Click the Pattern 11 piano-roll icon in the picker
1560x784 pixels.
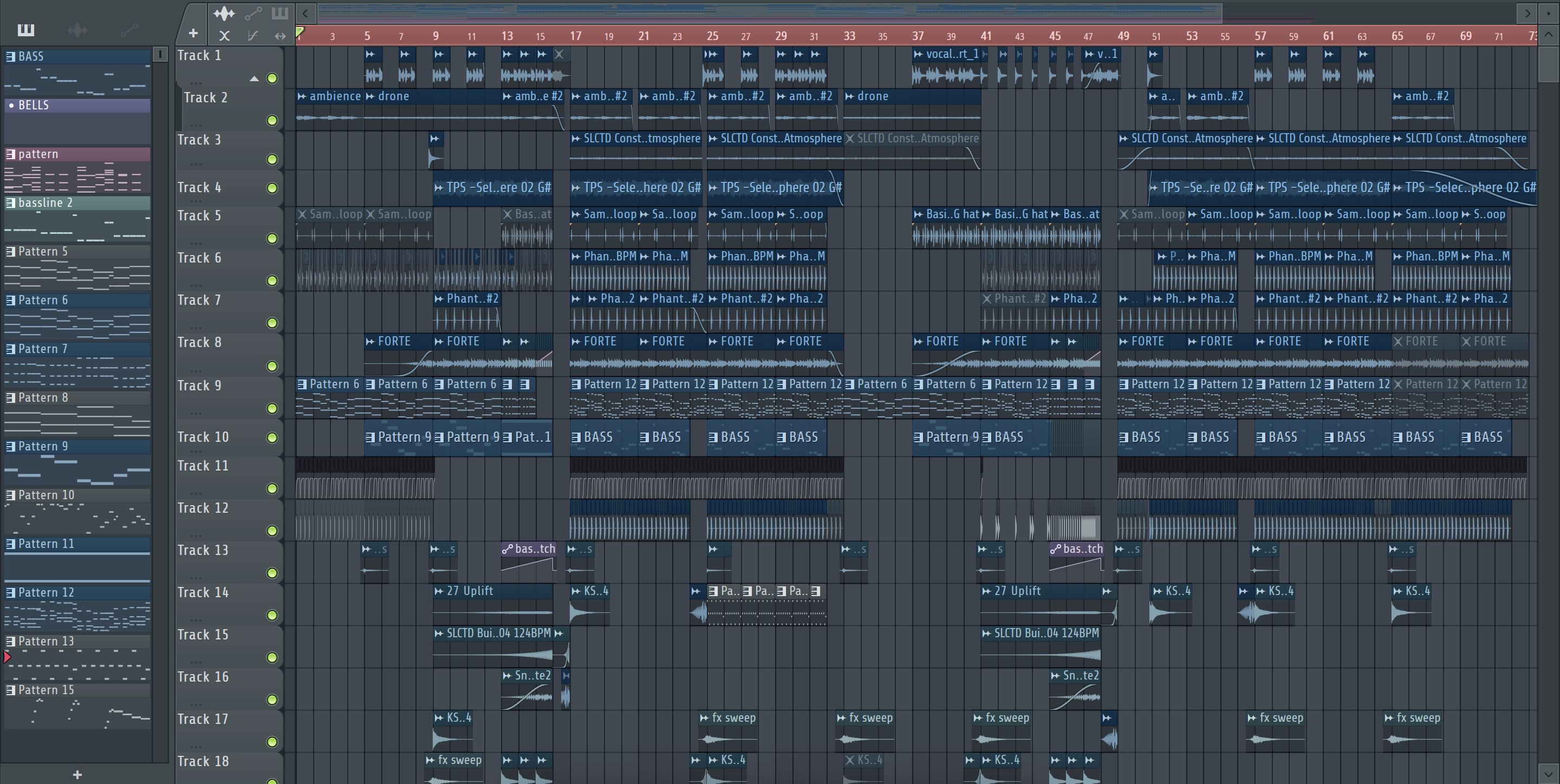pyautogui.click(x=10, y=544)
